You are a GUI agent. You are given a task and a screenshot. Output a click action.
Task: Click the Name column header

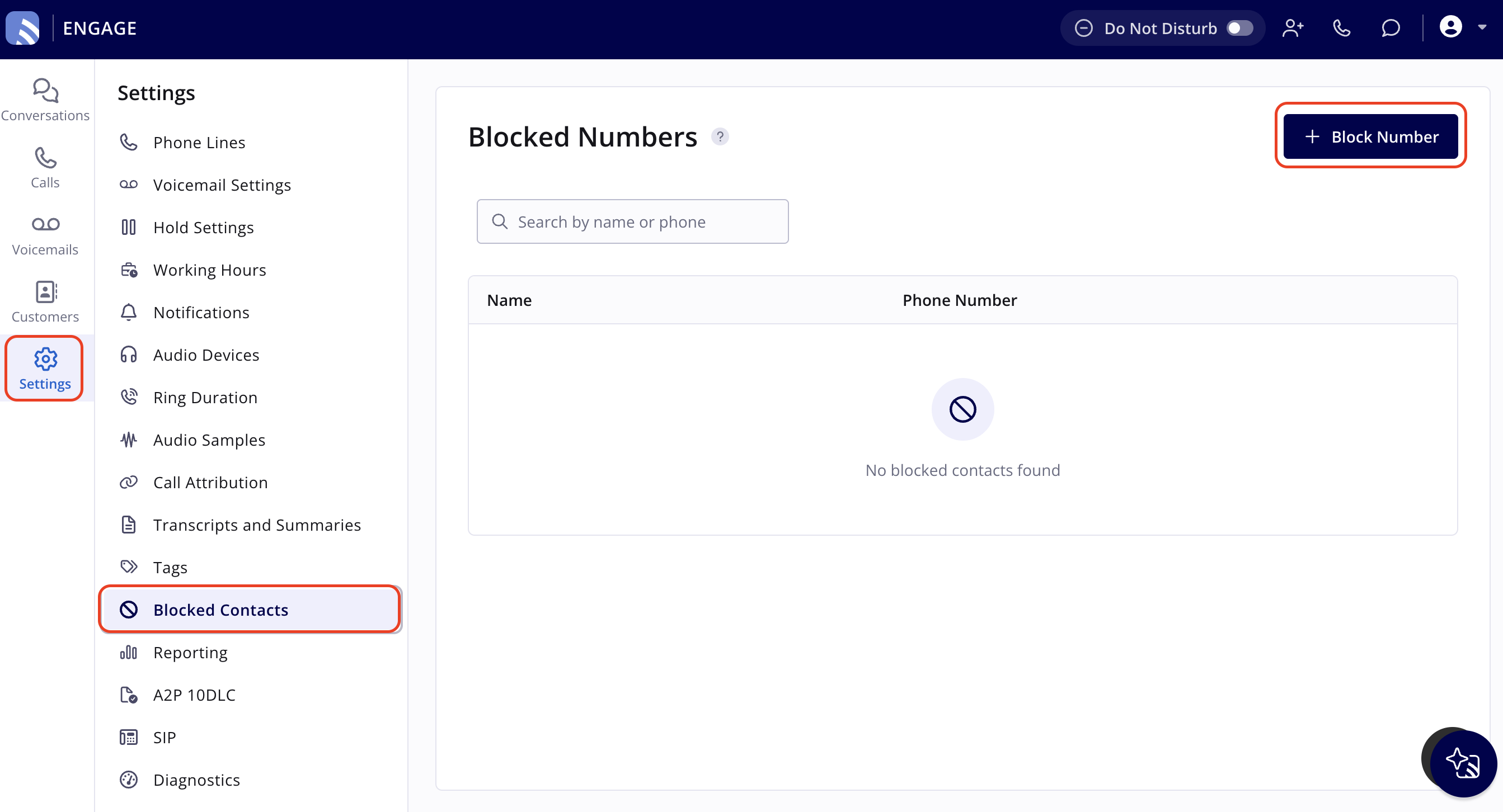coord(509,300)
